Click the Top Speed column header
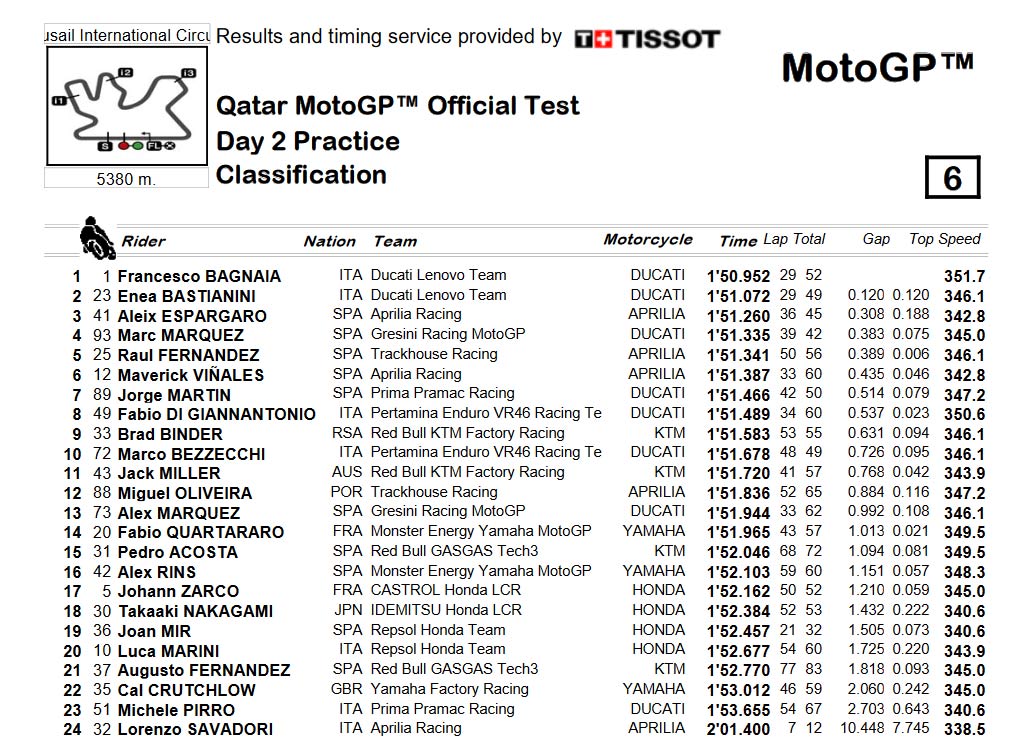The image size is (1010, 749). pyautogui.click(x=944, y=239)
